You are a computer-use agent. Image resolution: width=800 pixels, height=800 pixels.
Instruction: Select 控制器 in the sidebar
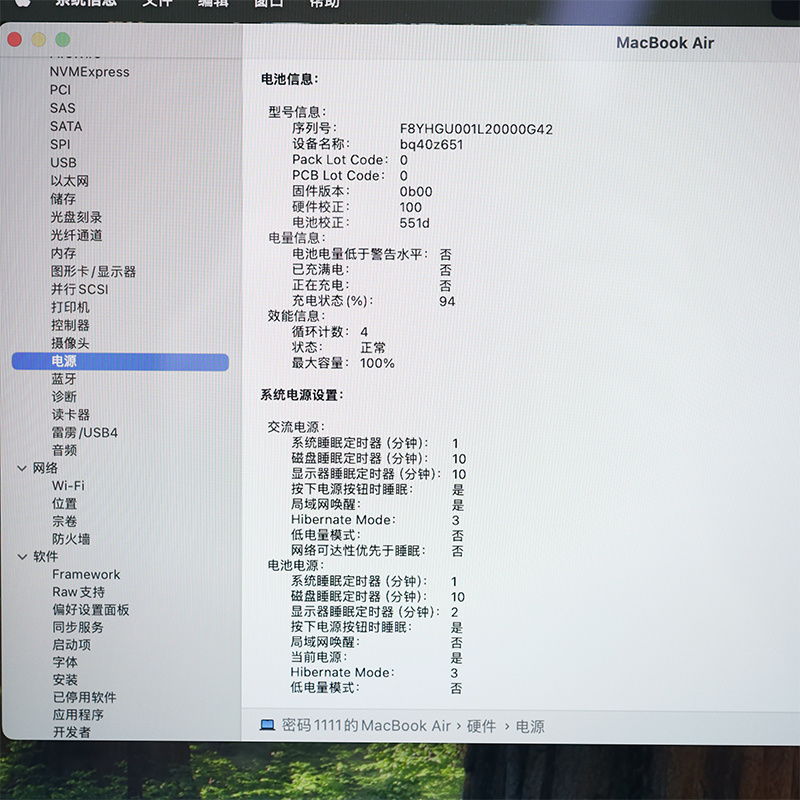tap(70, 325)
